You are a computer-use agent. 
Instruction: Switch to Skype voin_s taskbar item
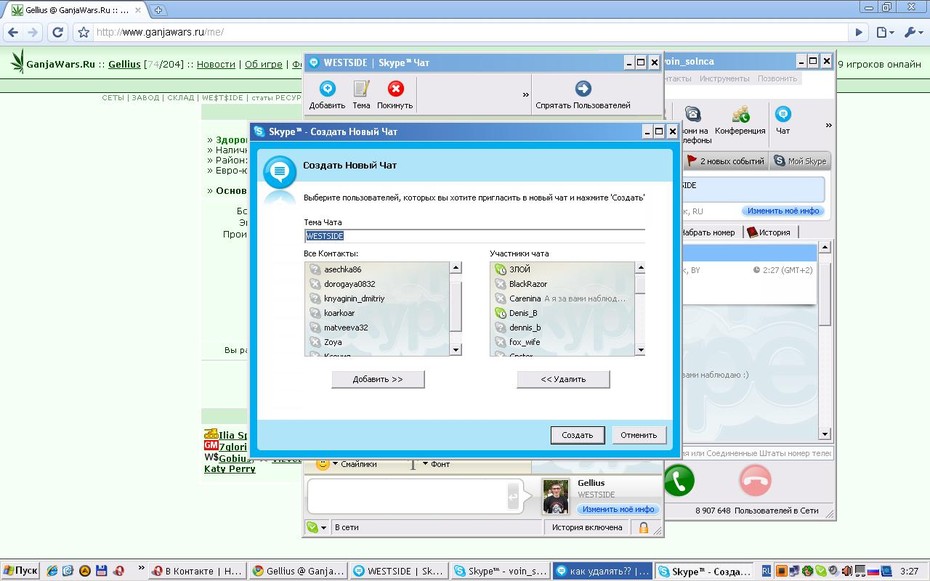click(501, 571)
